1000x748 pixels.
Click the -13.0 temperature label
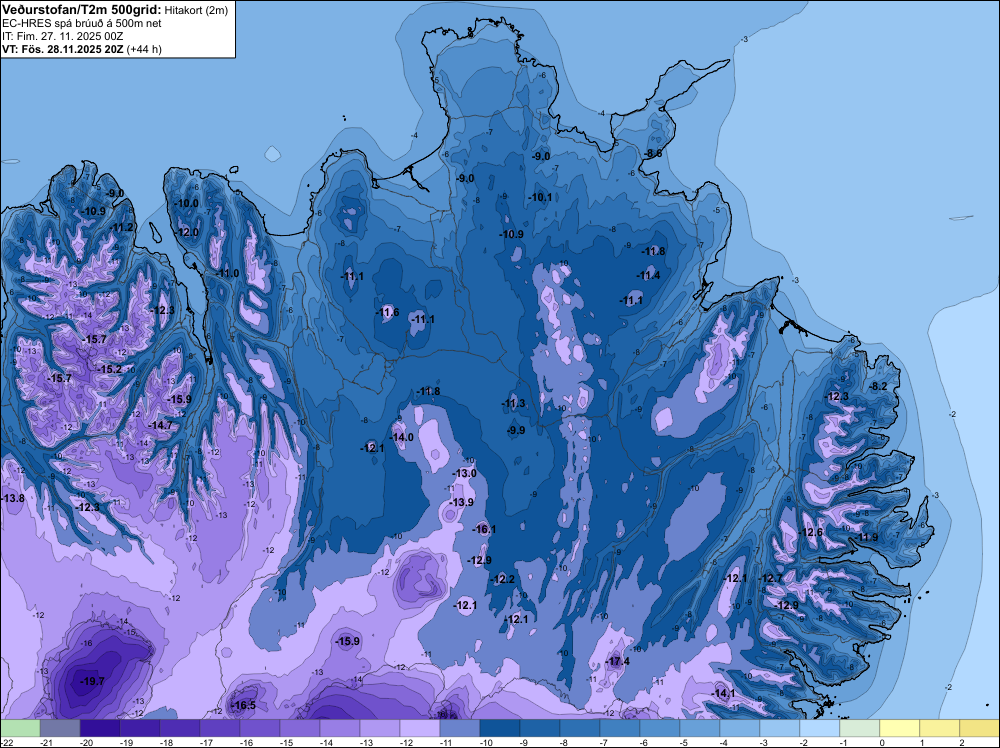tap(464, 473)
